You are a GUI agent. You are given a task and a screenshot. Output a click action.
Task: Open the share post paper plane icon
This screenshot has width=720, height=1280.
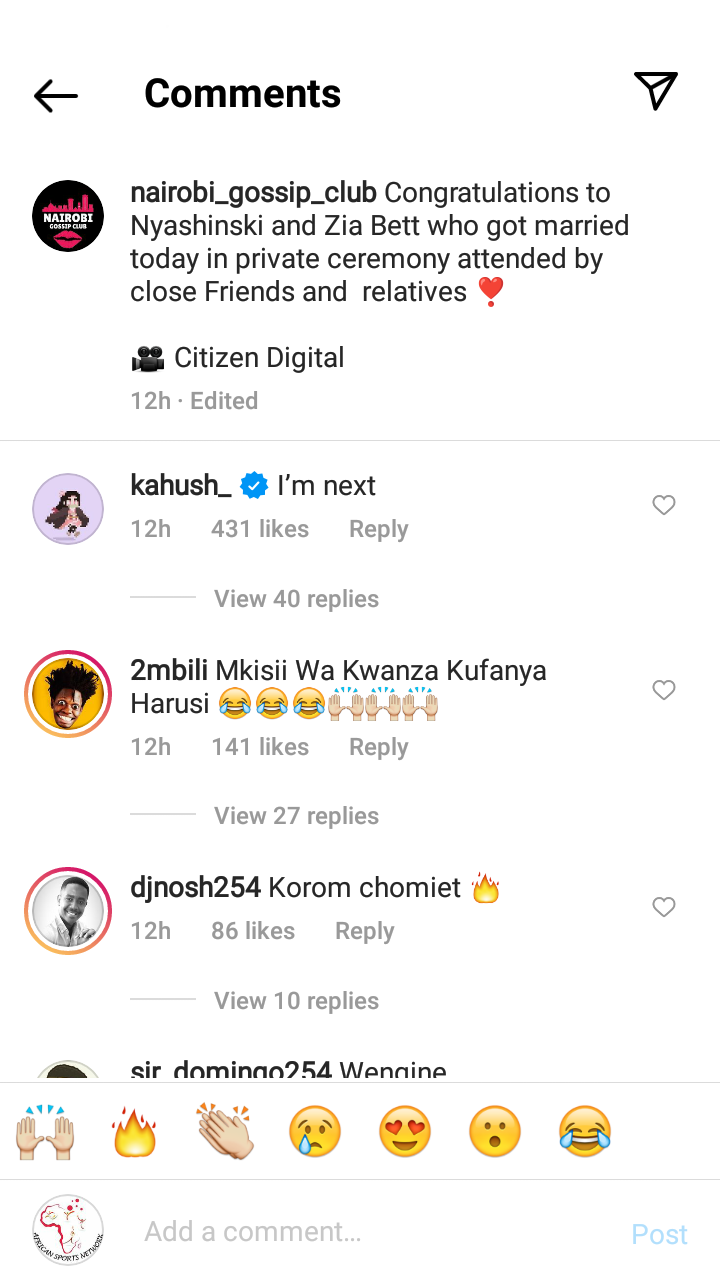tap(656, 90)
